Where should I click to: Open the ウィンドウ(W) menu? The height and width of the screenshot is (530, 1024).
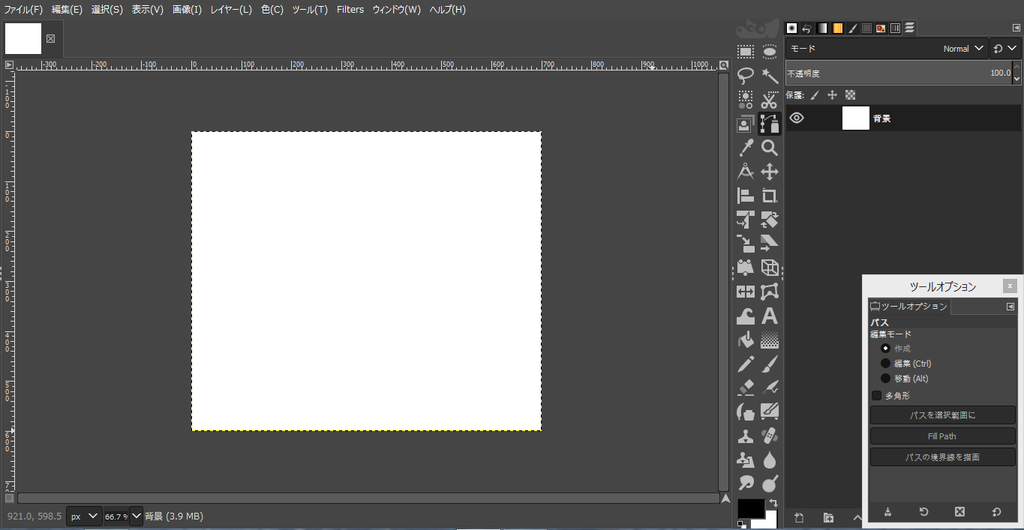[x=396, y=10]
